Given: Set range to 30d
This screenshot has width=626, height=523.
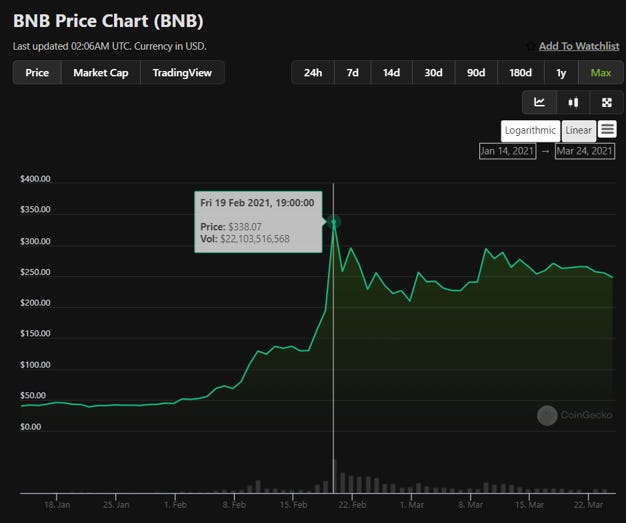Looking at the screenshot, I should point(434,73).
